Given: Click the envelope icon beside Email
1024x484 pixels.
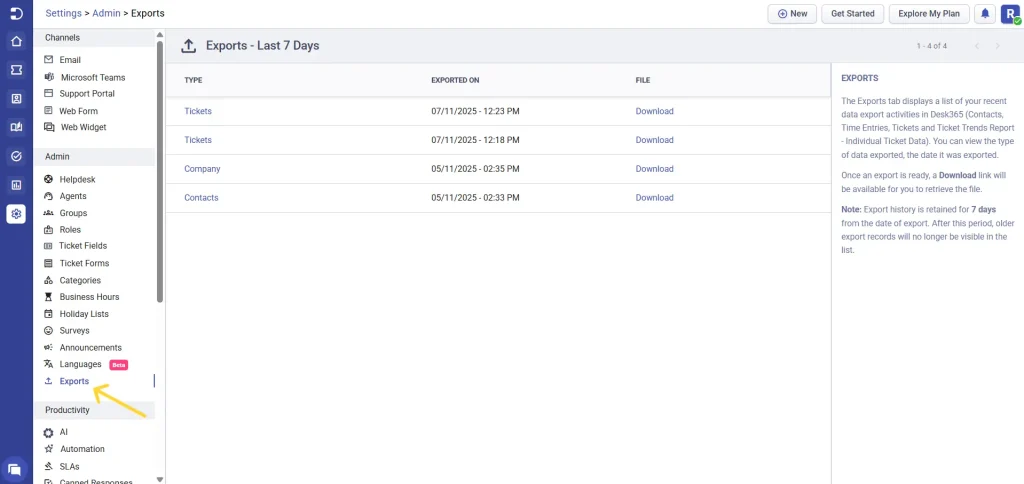Looking at the screenshot, I should point(48,59).
